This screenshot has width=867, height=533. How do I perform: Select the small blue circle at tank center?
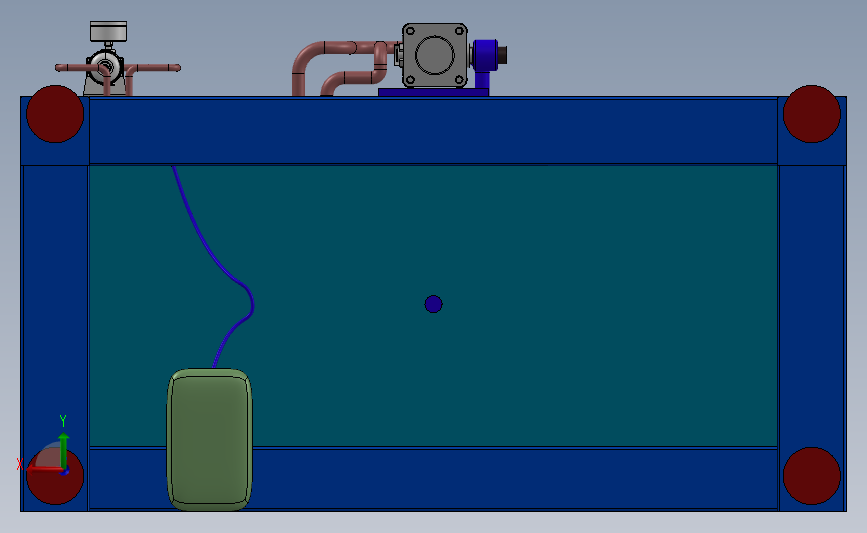pyautogui.click(x=434, y=304)
